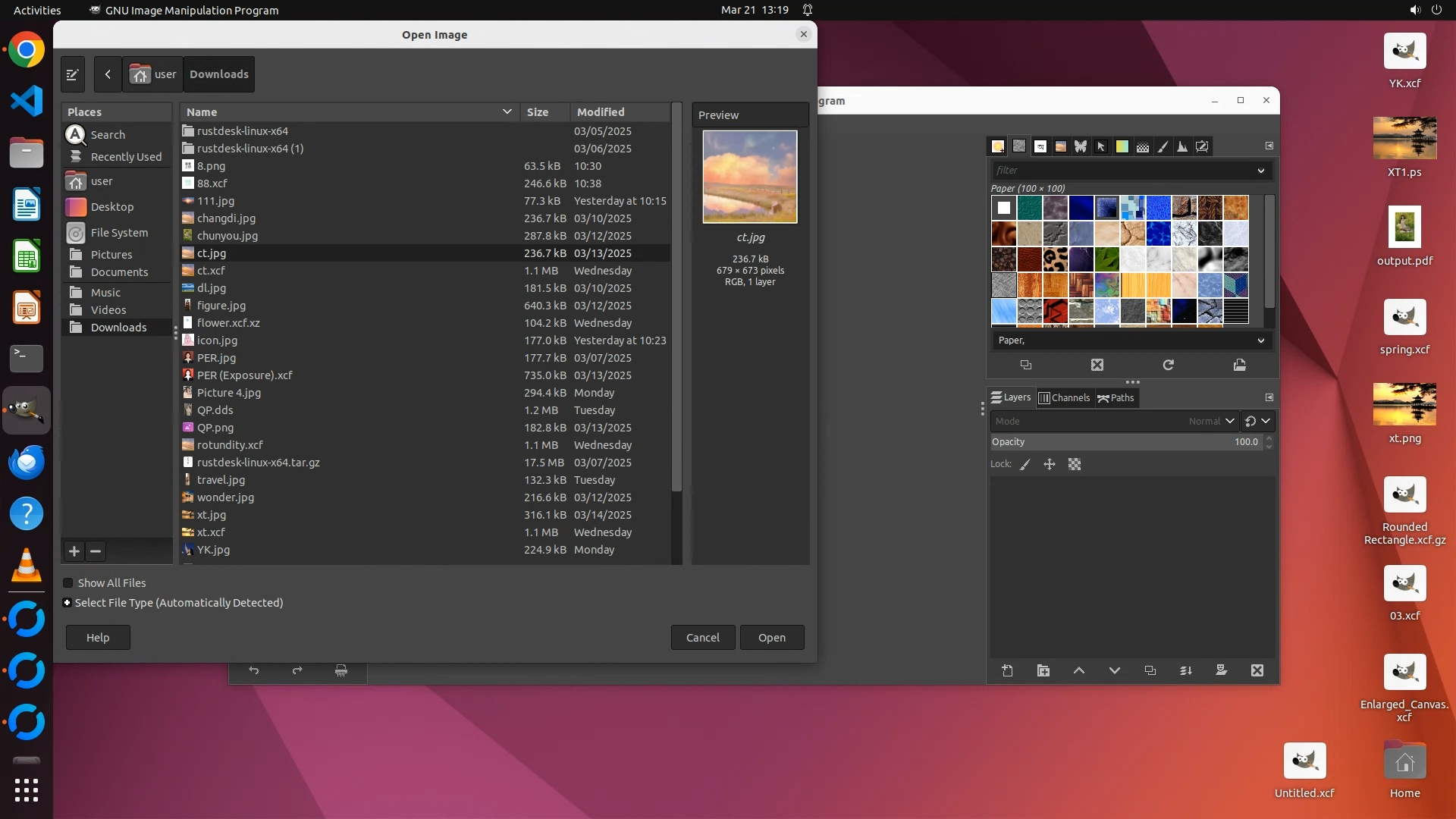Click the Cancel button

(702, 638)
